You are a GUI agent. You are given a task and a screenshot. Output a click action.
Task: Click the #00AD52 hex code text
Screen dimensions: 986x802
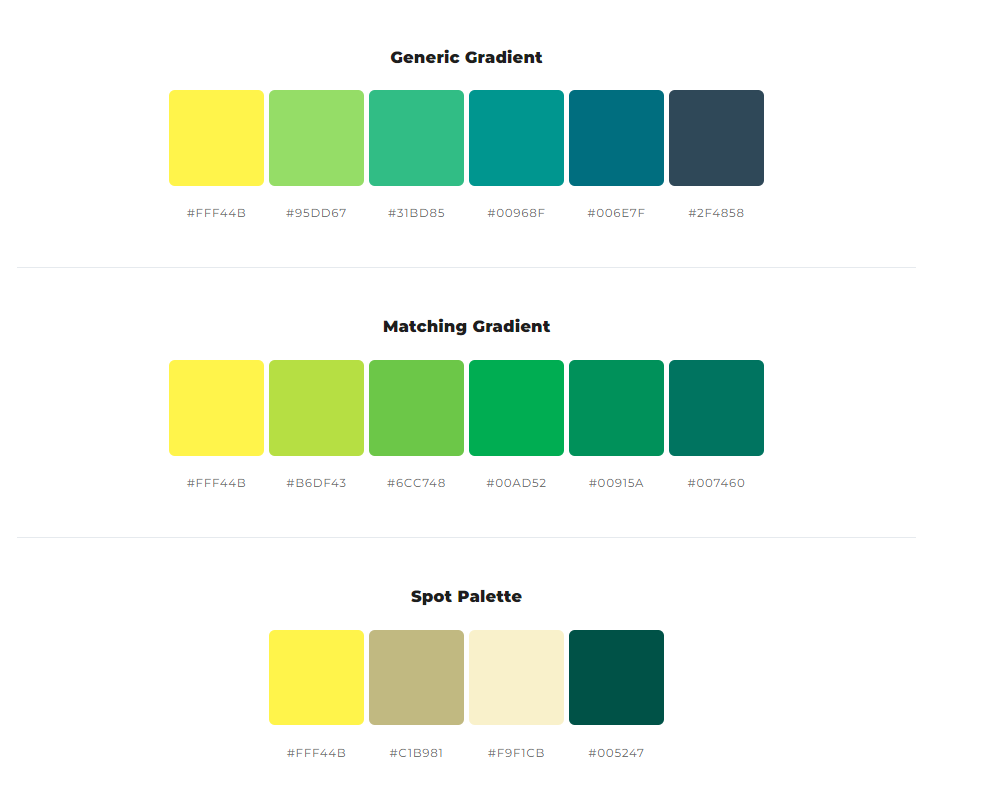pyautogui.click(x=516, y=483)
